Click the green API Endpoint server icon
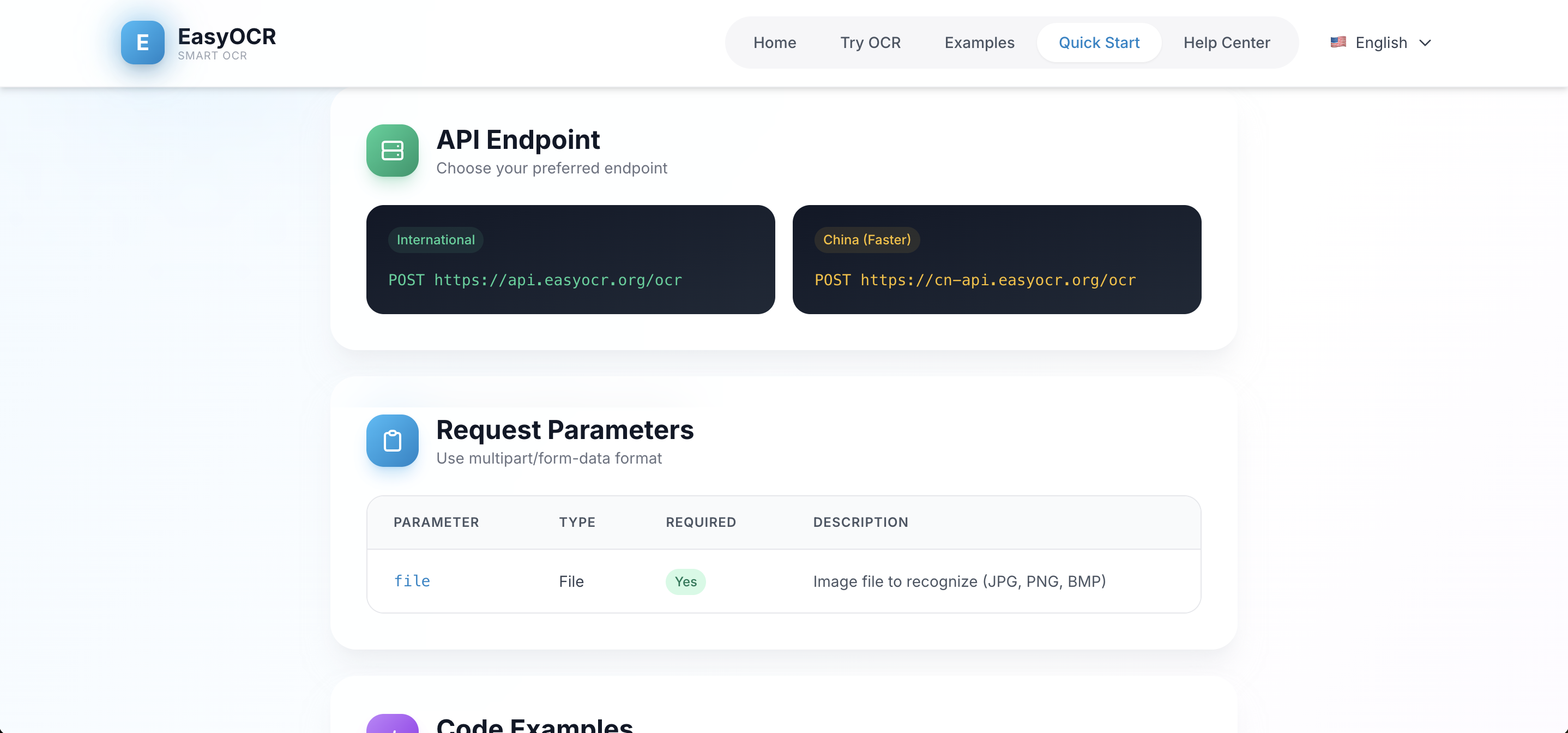This screenshot has height=733, width=1568. coord(392,151)
